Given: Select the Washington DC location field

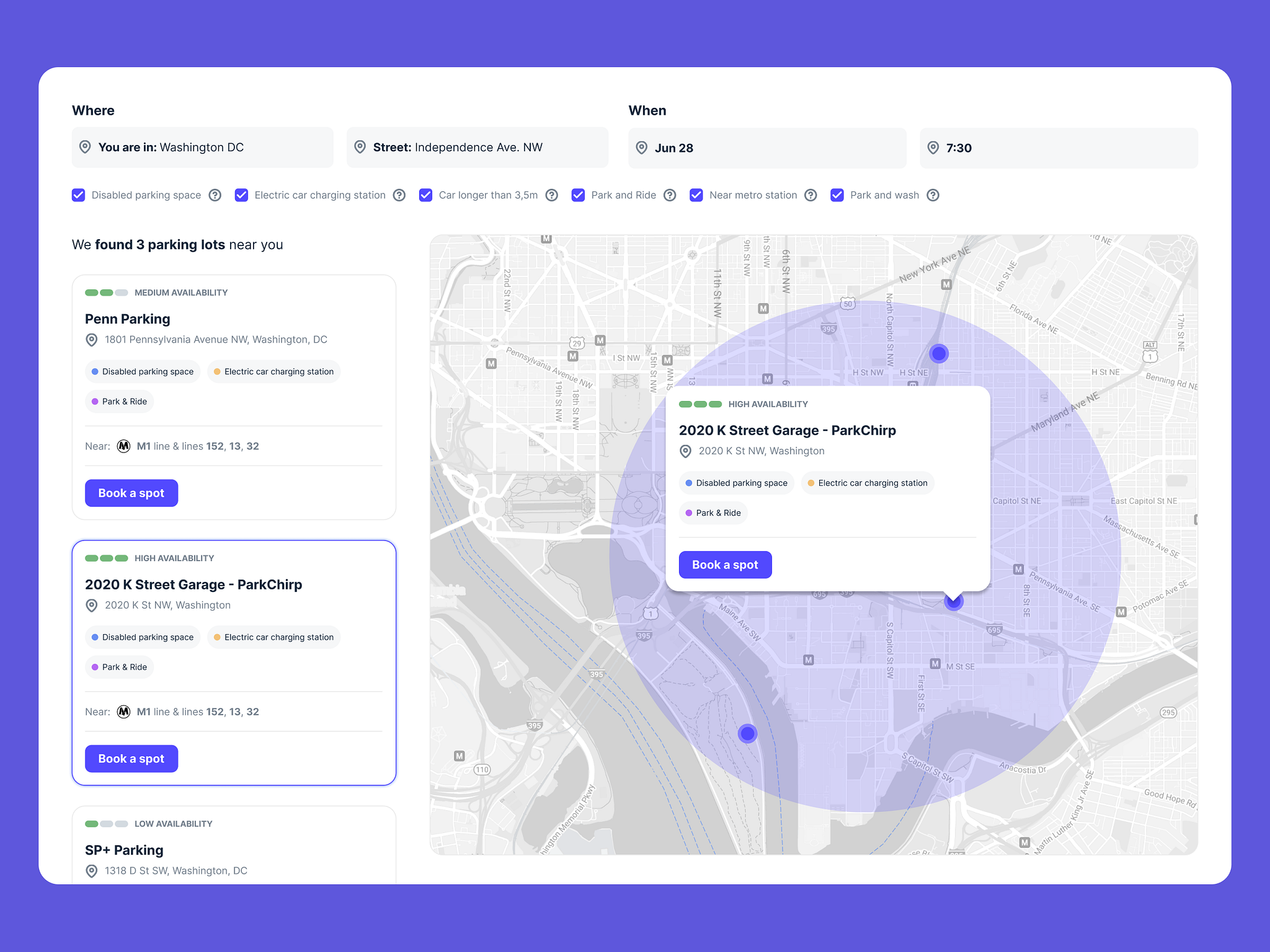Looking at the screenshot, I should click(x=200, y=147).
